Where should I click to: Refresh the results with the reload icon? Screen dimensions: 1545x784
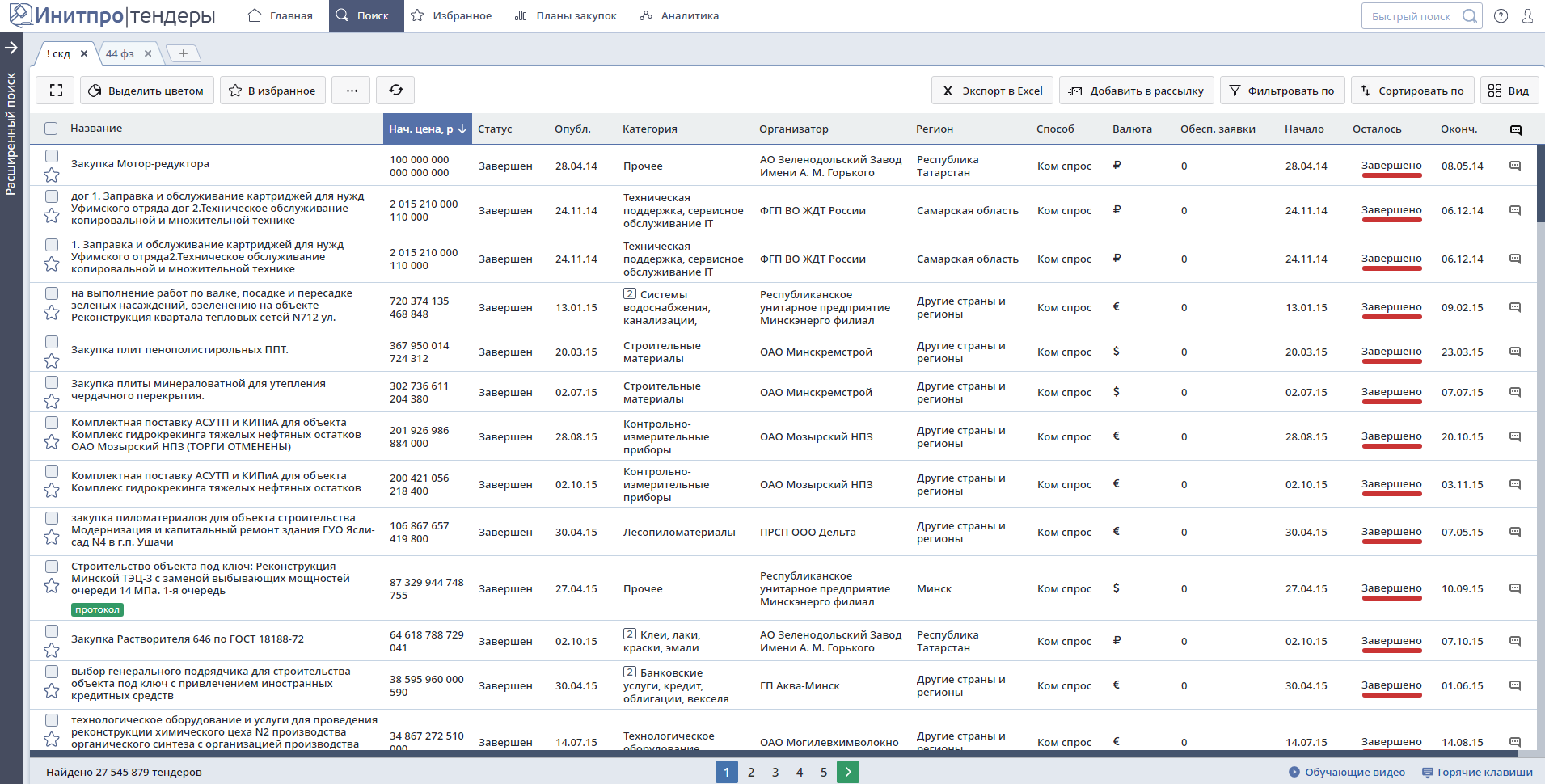point(395,91)
